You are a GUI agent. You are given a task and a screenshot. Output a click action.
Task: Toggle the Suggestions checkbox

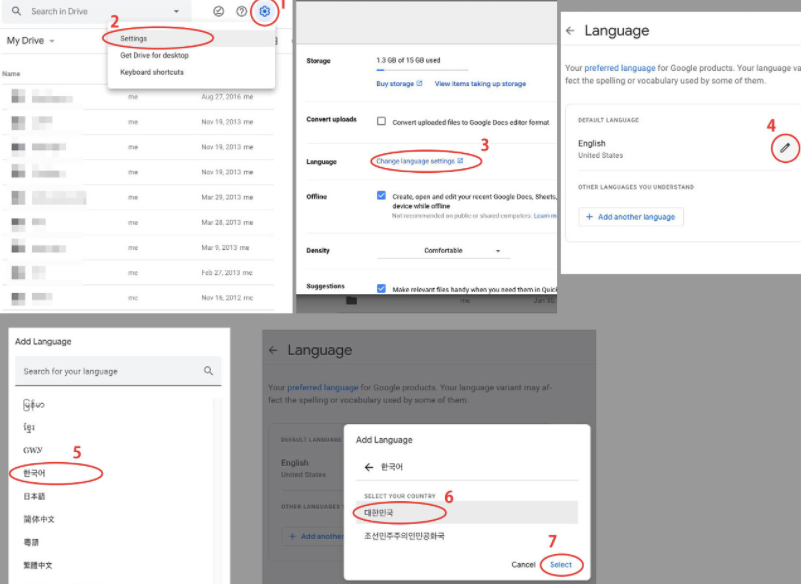point(381,288)
